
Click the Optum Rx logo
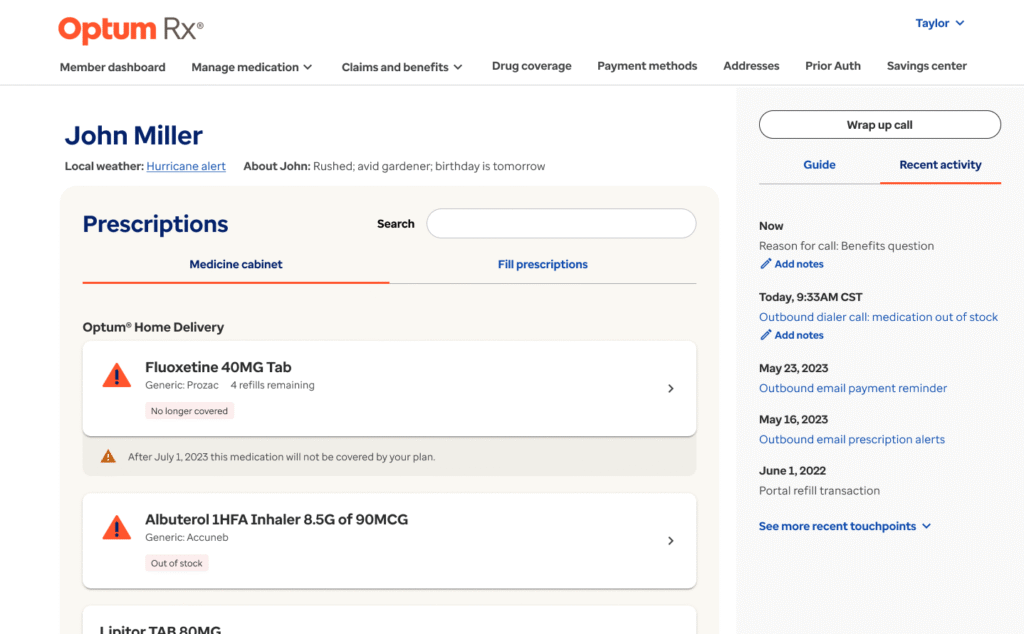click(129, 30)
